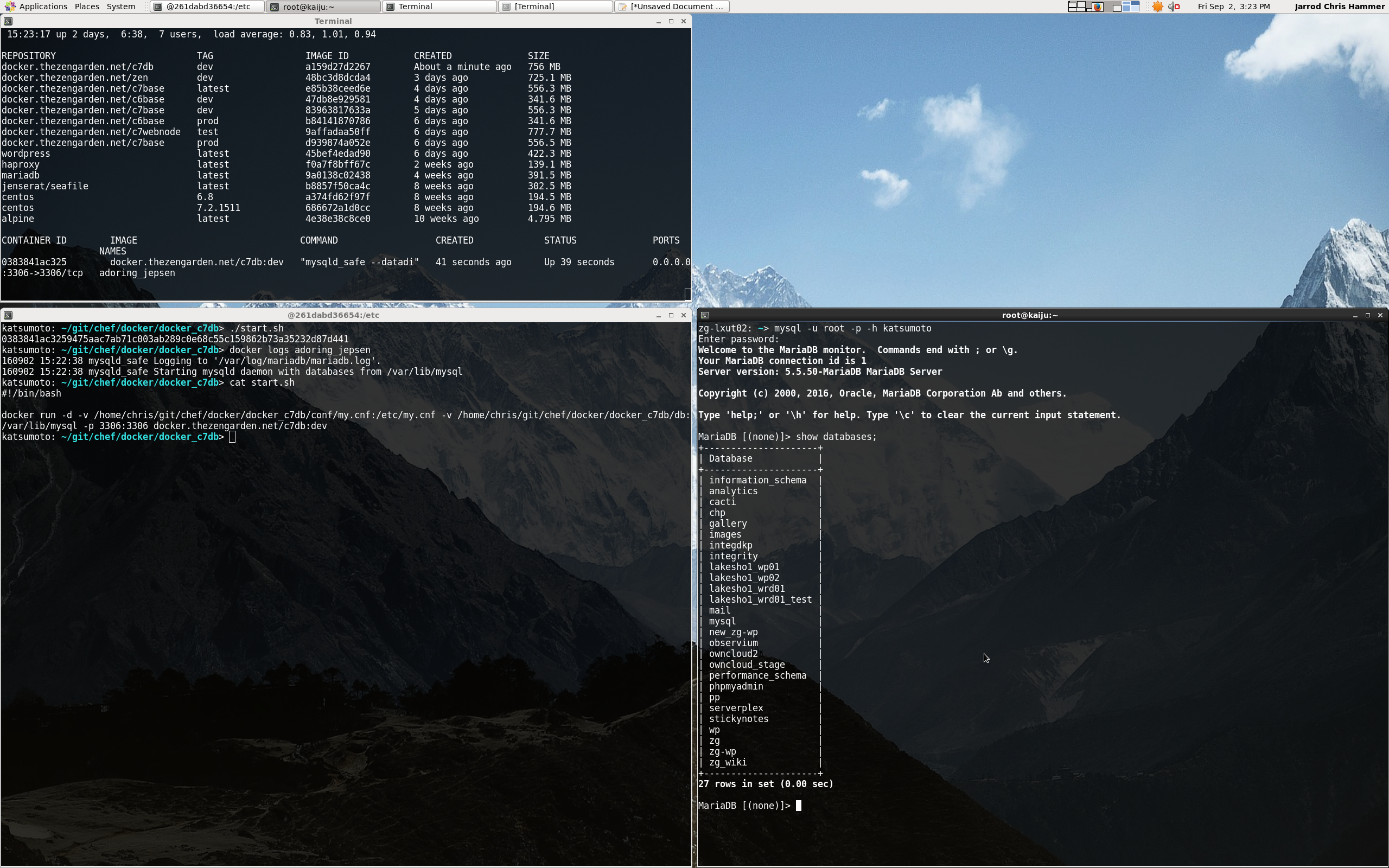This screenshot has height=868, width=1389.
Task: Open the Places menu
Action: pos(87,7)
